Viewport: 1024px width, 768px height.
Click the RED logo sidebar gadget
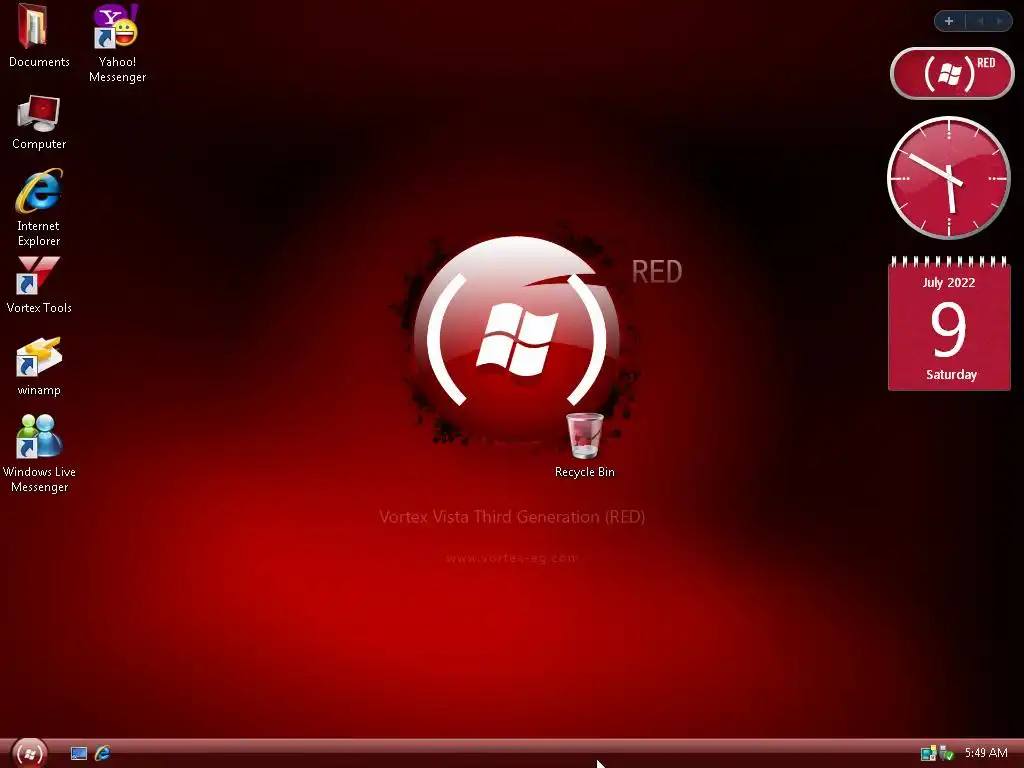pos(952,73)
